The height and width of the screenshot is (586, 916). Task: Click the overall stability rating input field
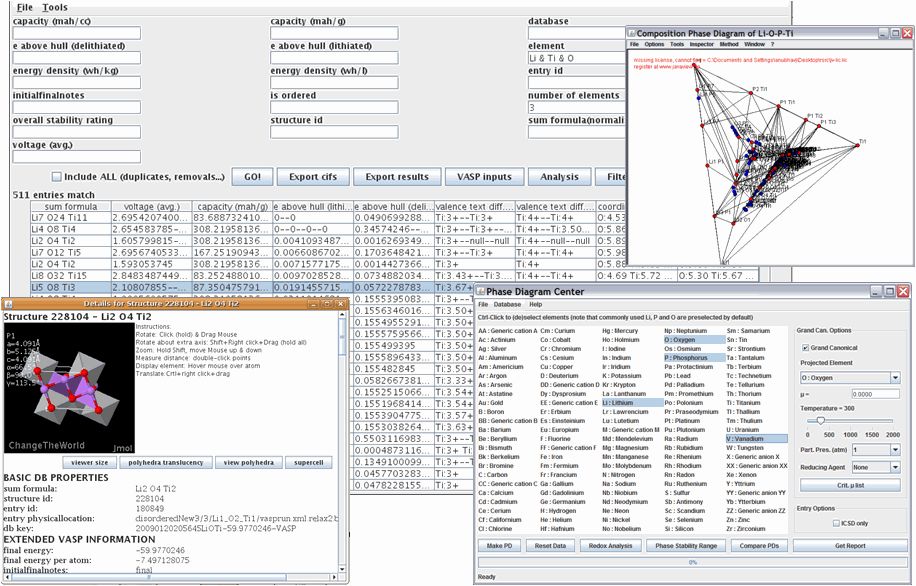pos(77,132)
